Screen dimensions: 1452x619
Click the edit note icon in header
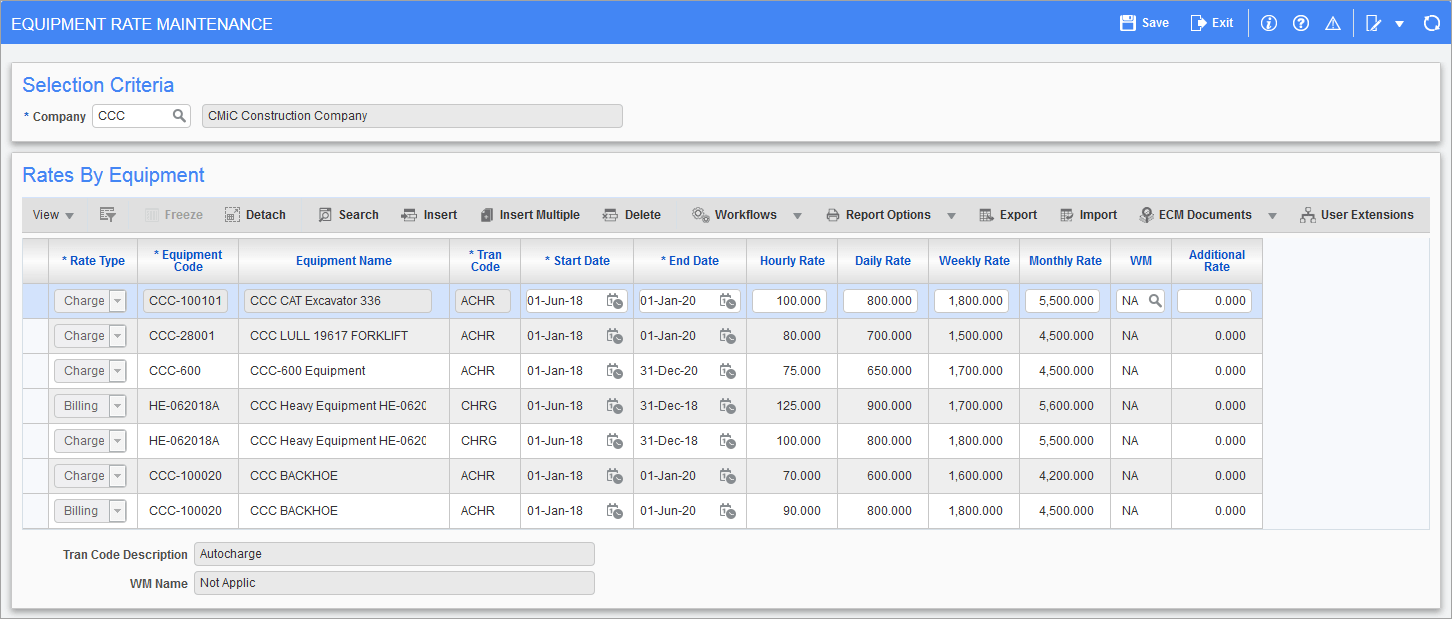tap(1374, 23)
